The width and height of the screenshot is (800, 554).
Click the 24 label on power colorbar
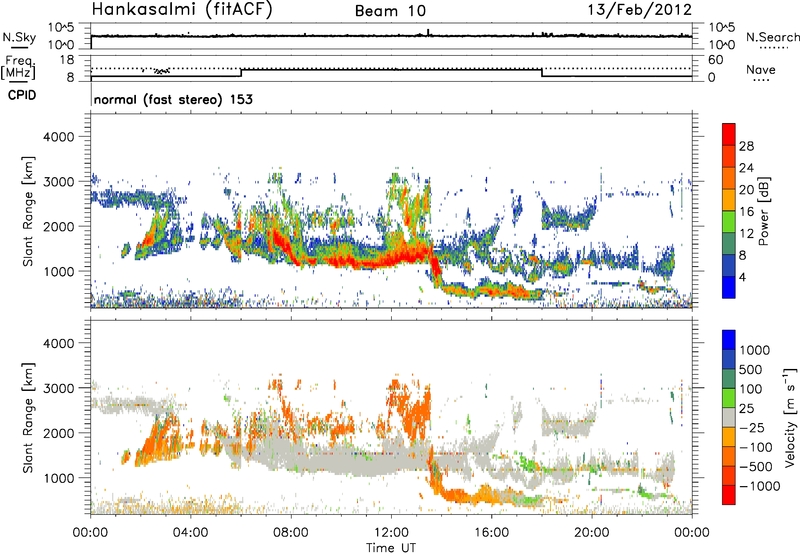point(746,168)
